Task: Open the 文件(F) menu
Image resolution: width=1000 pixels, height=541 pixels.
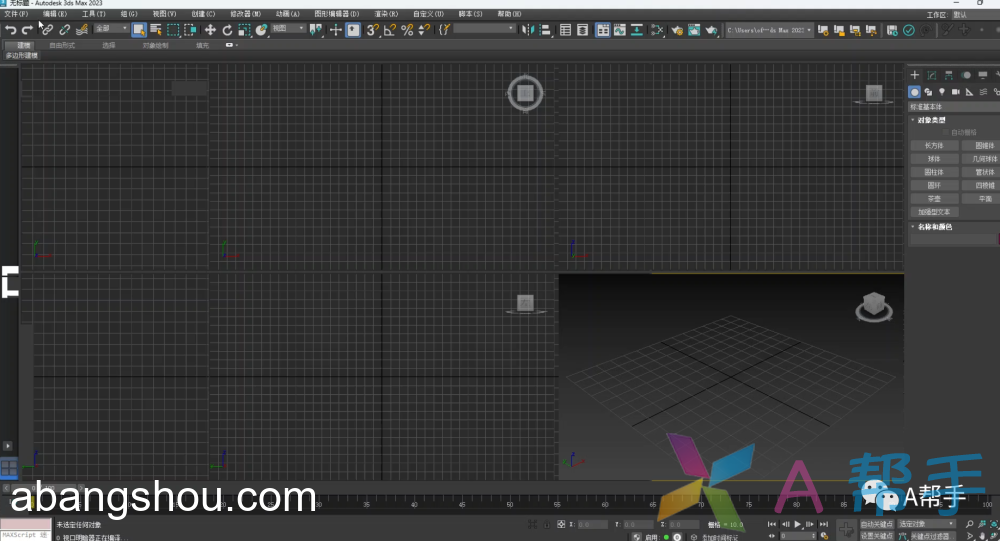Action: click(16, 14)
